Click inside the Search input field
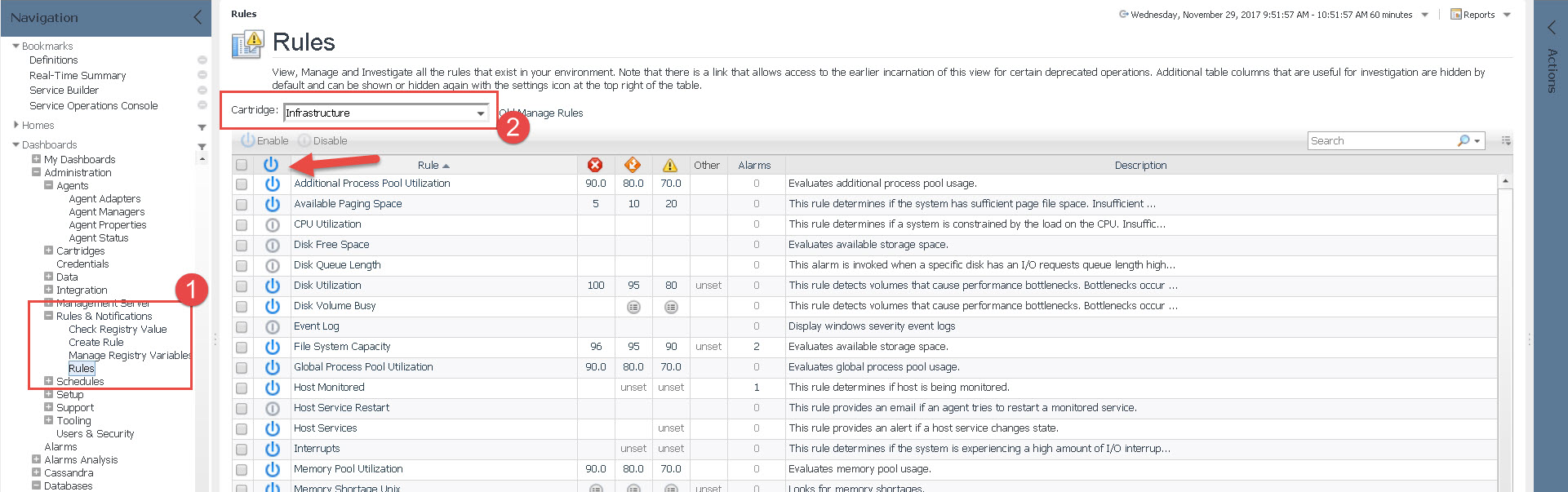Image resolution: width=1568 pixels, height=492 pixels. coord(1379,141)
